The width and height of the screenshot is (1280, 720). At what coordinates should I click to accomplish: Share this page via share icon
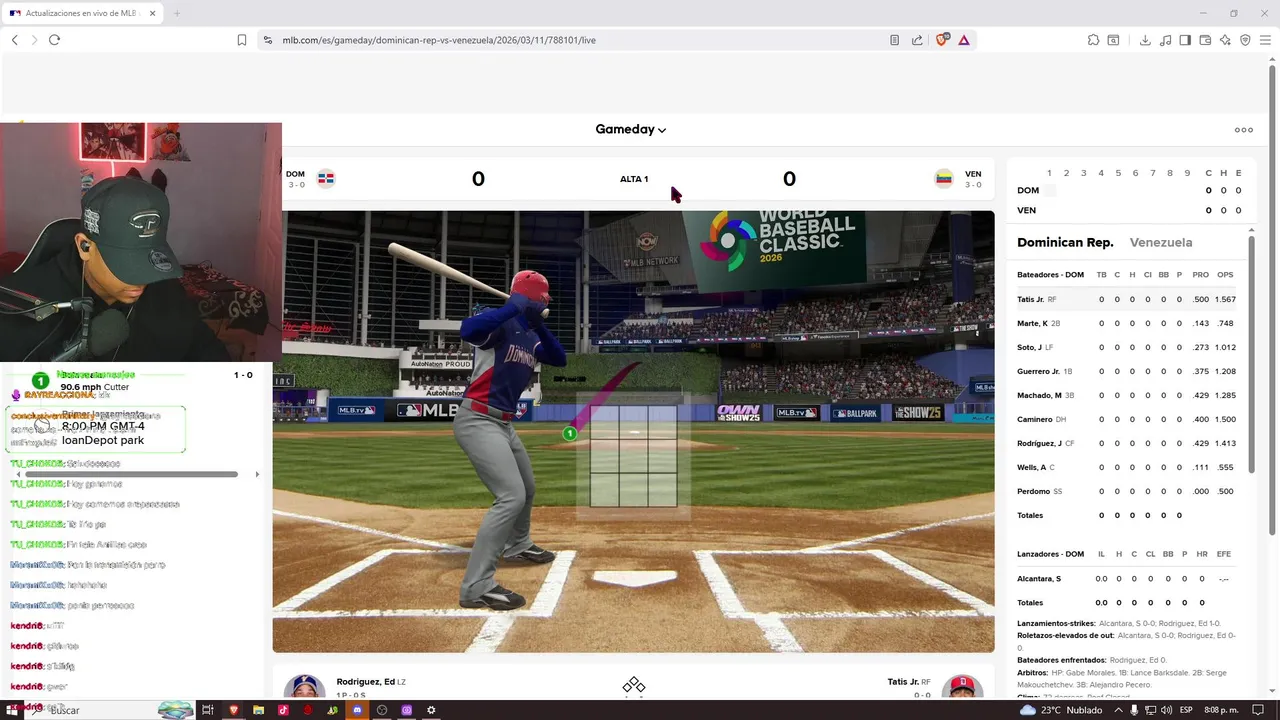(x=917, y=40)
